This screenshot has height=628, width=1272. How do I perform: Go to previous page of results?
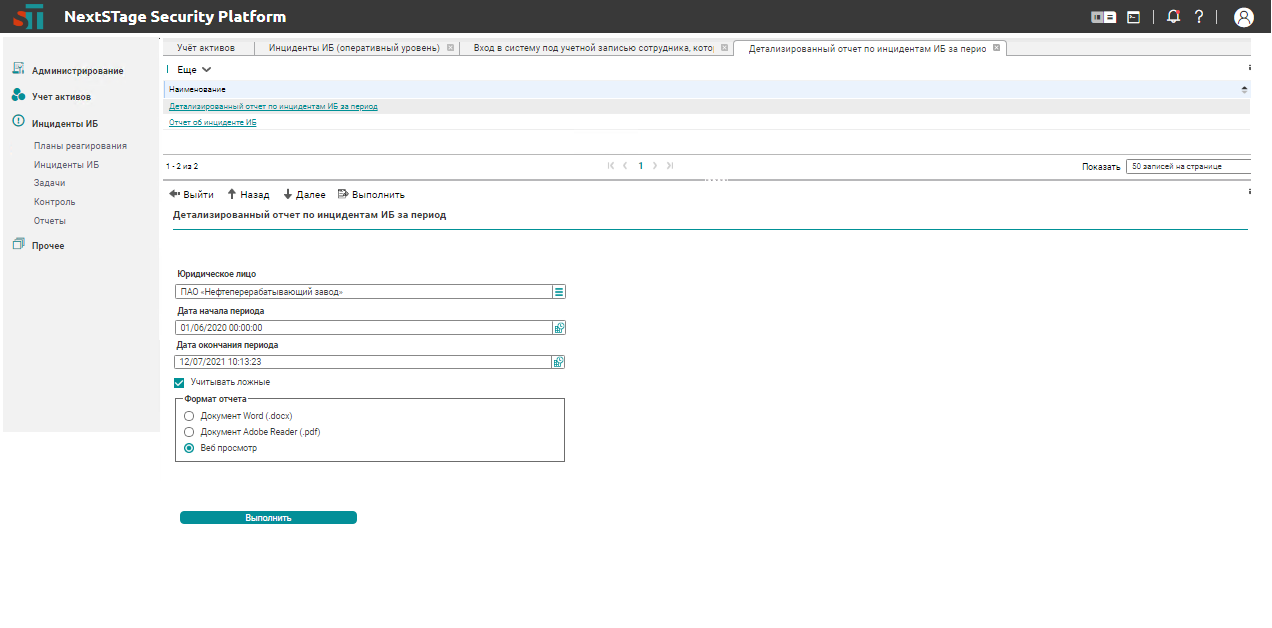point(625,166)
